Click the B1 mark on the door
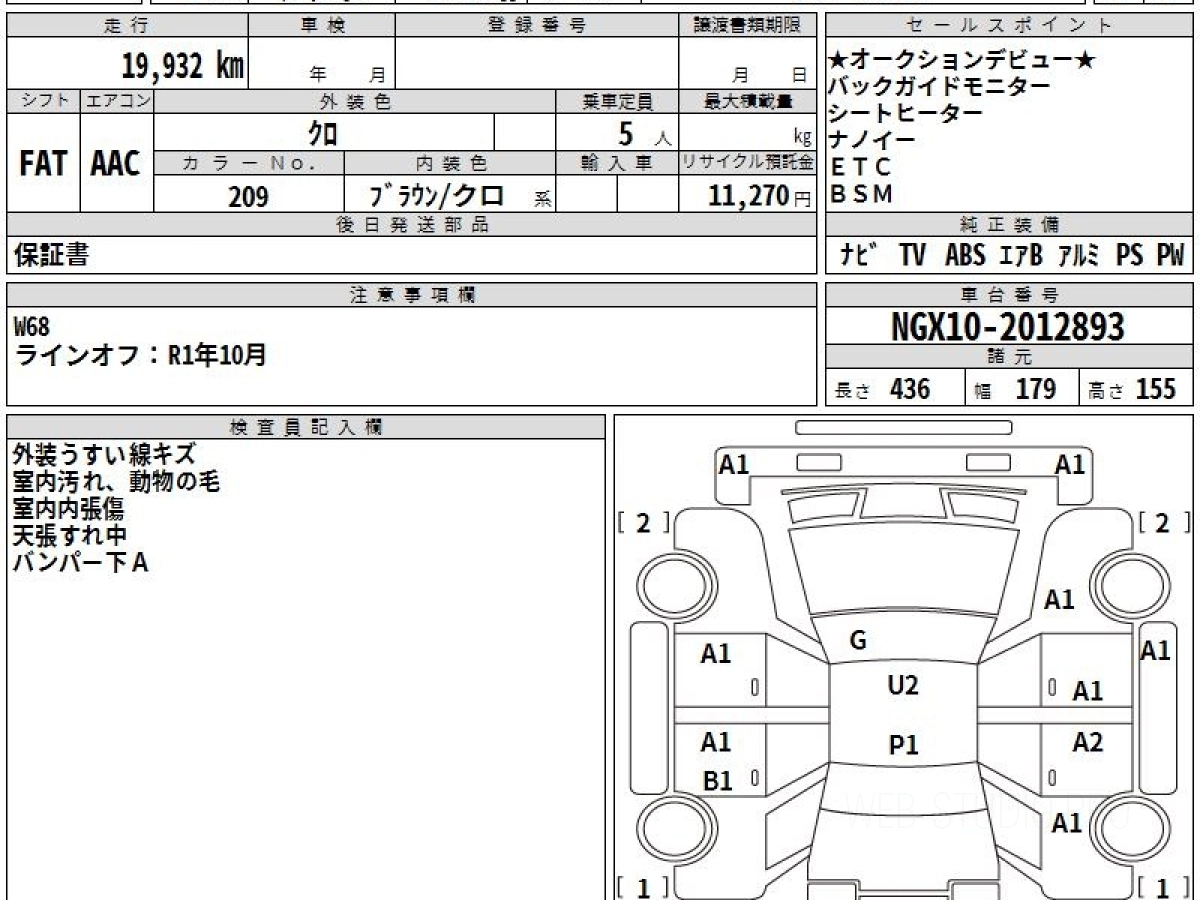Image resolution: width=1200 pixels, height=900 pixels. click(717, 782)
